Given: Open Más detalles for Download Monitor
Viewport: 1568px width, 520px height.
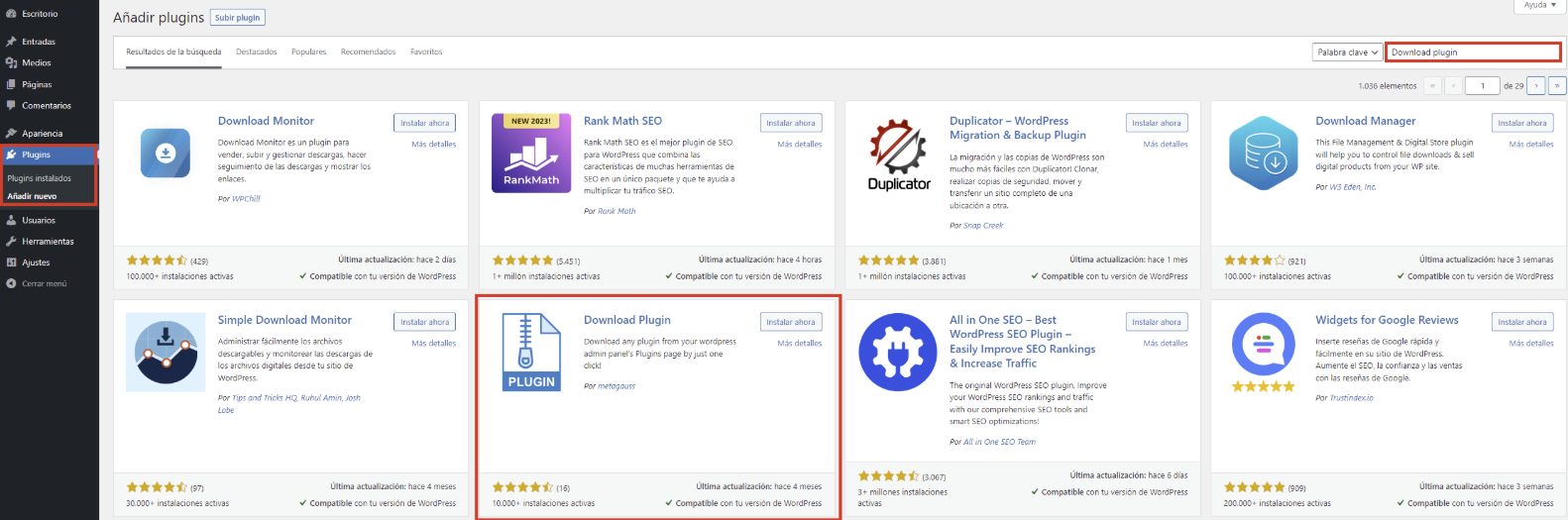Looking at the screenshot, I should [434, 145].
